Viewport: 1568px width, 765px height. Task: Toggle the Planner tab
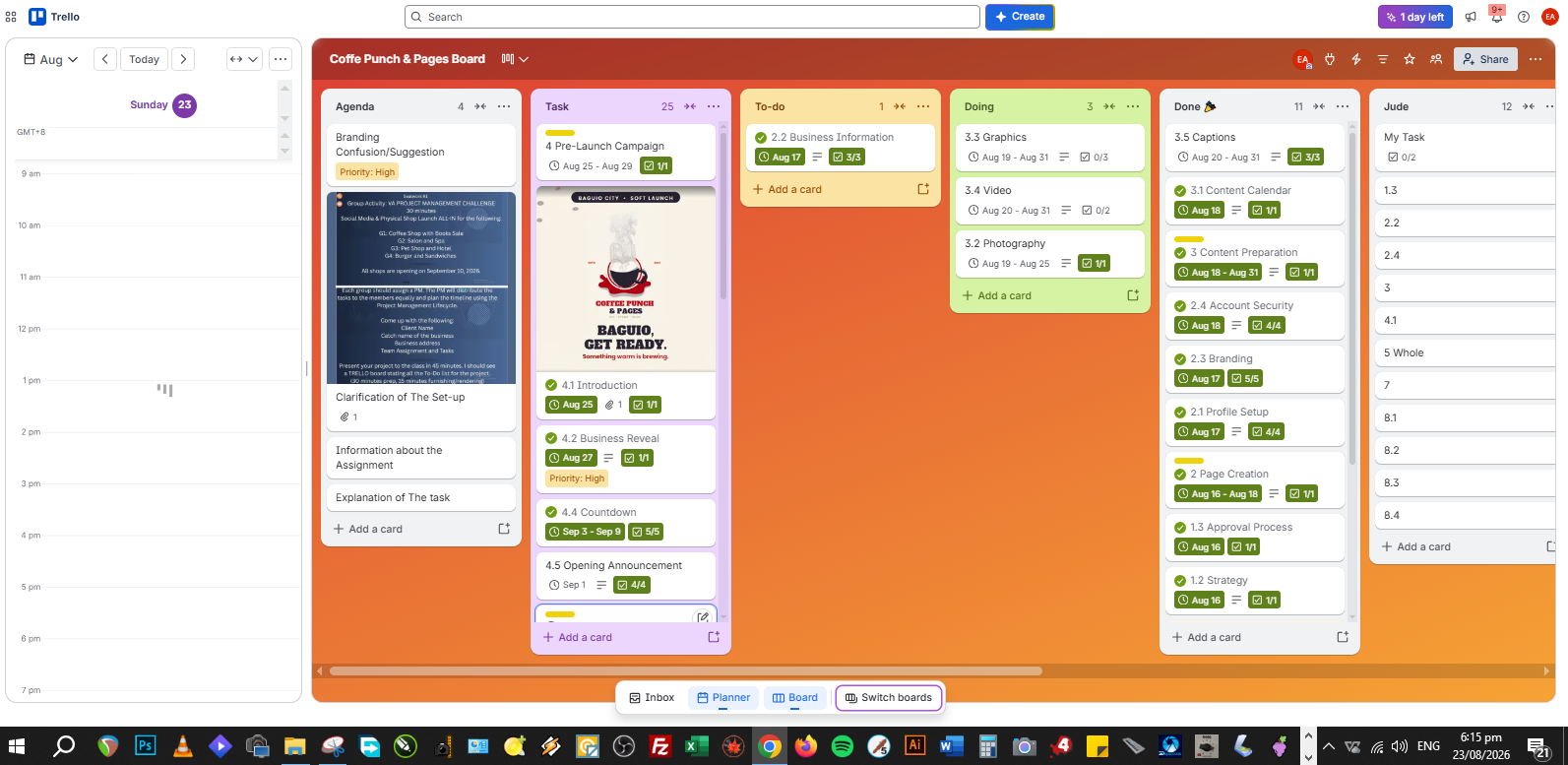723,697
